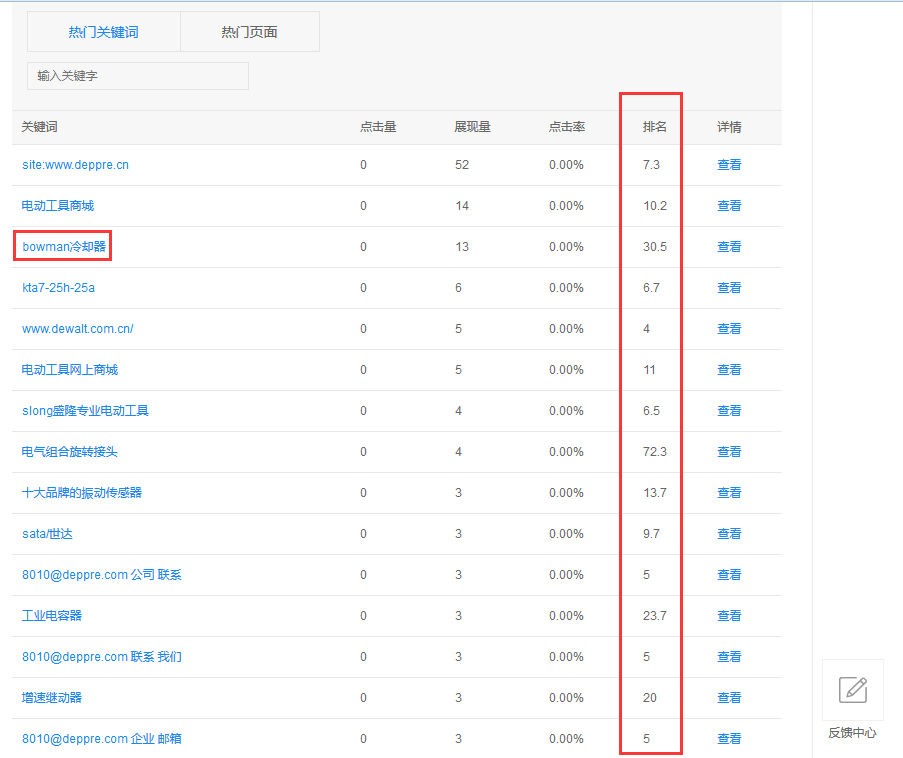
Task: Open the 电动工具商城 keyword link
Action: point(57,206)
